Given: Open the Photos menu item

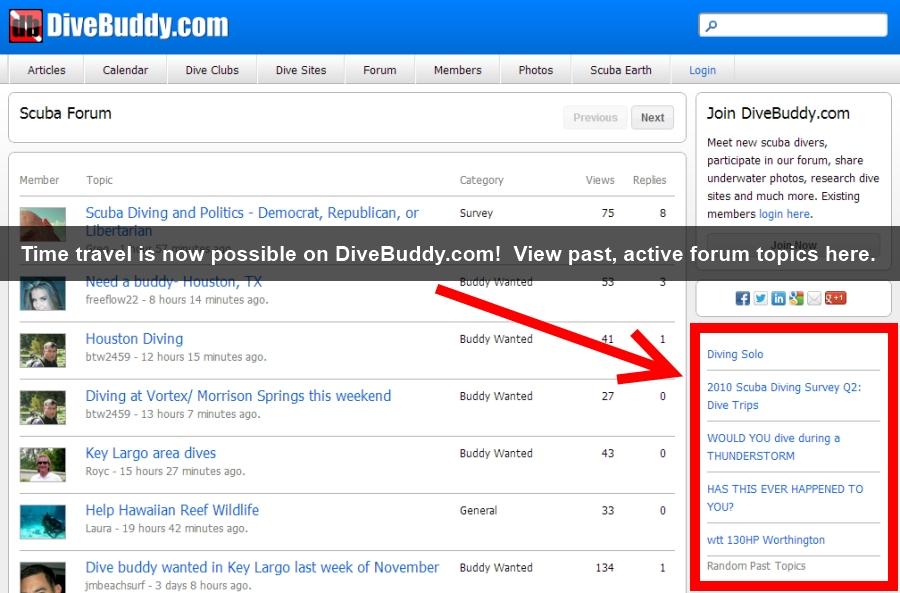Looking at the screenshot, I should tap(536, 70).
